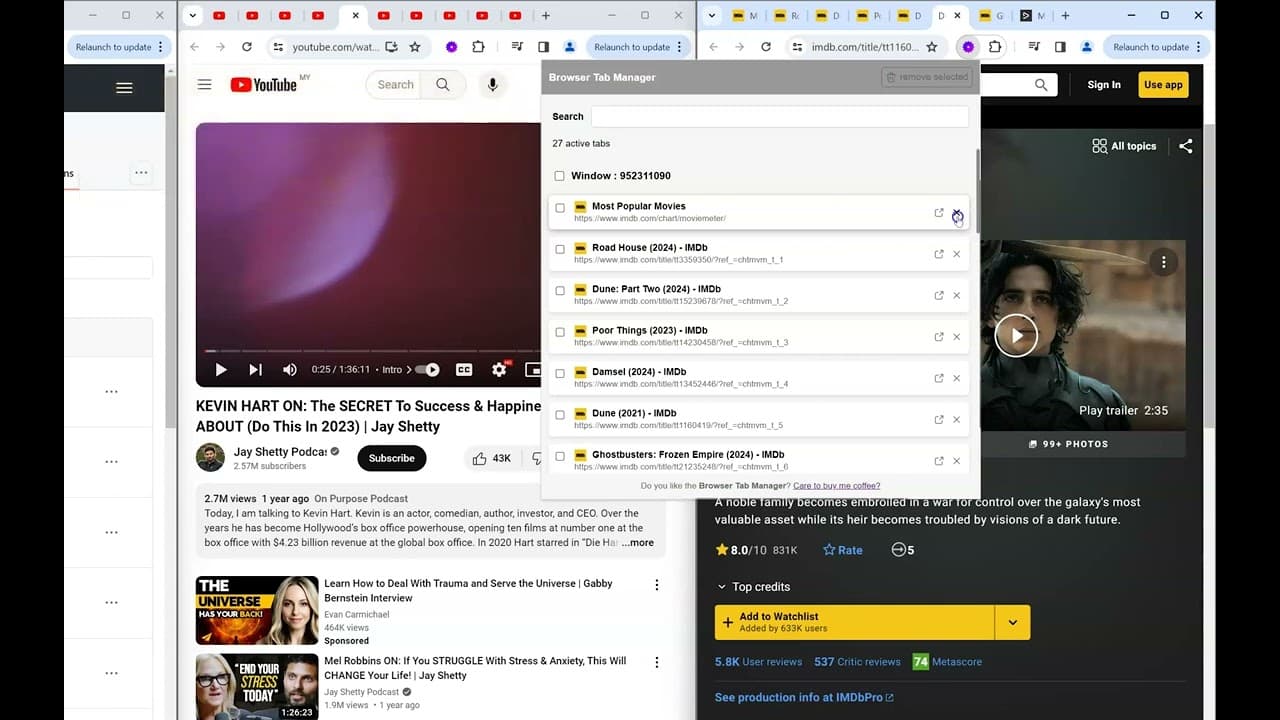This screenshot has height=720, width=1280.
Task: Tick the Dune: Part Two (2024) checkbox
Action: [560, 290]
